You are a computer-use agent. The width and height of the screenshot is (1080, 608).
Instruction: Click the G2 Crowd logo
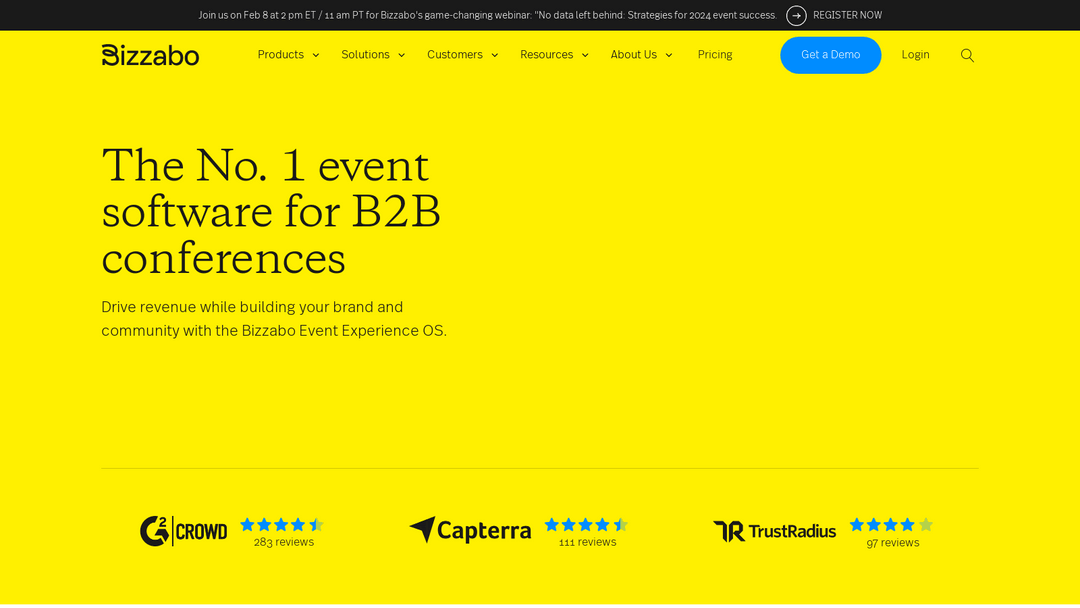point(184,531)
